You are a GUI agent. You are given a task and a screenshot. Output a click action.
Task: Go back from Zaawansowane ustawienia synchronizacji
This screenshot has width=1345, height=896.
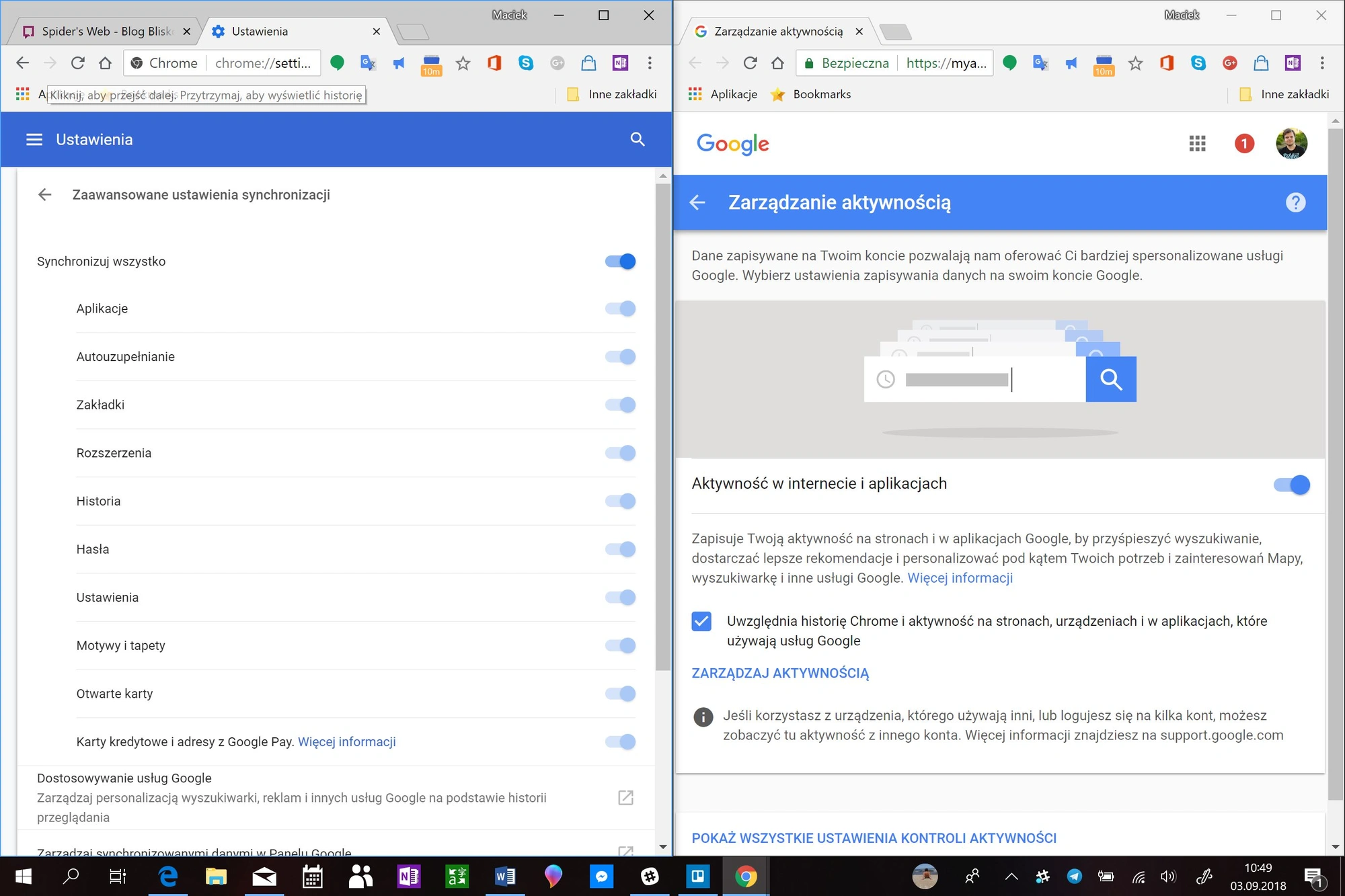click(45, 195)
